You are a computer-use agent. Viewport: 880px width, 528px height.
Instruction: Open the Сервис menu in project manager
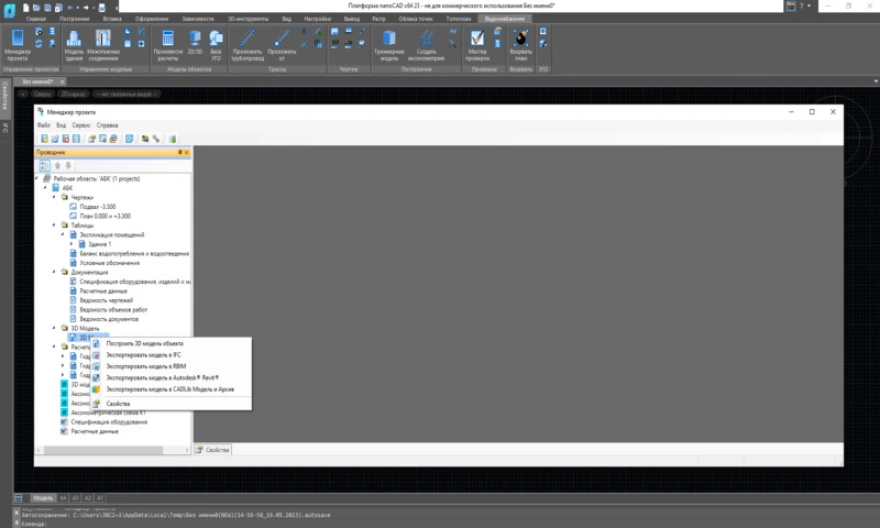click(x=80, y=125)
